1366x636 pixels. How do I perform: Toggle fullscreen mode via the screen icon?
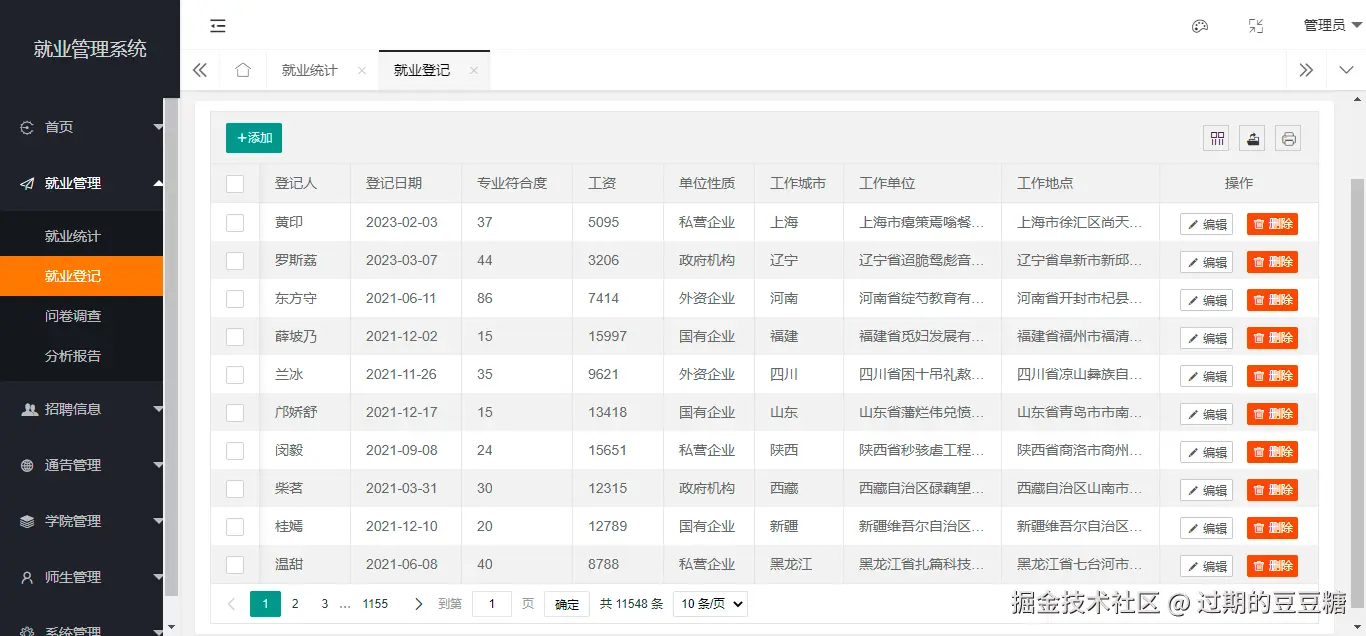[1255, 26]
